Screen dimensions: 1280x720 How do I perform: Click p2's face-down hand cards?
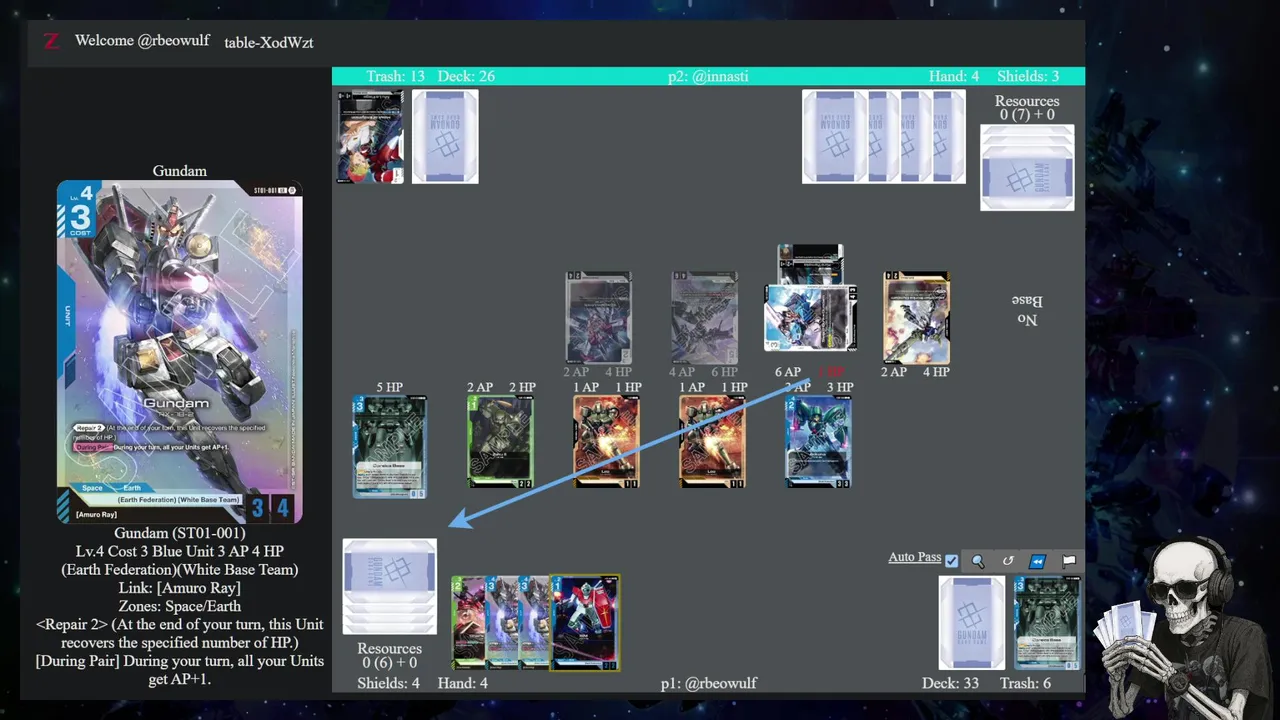click(884, 137)
